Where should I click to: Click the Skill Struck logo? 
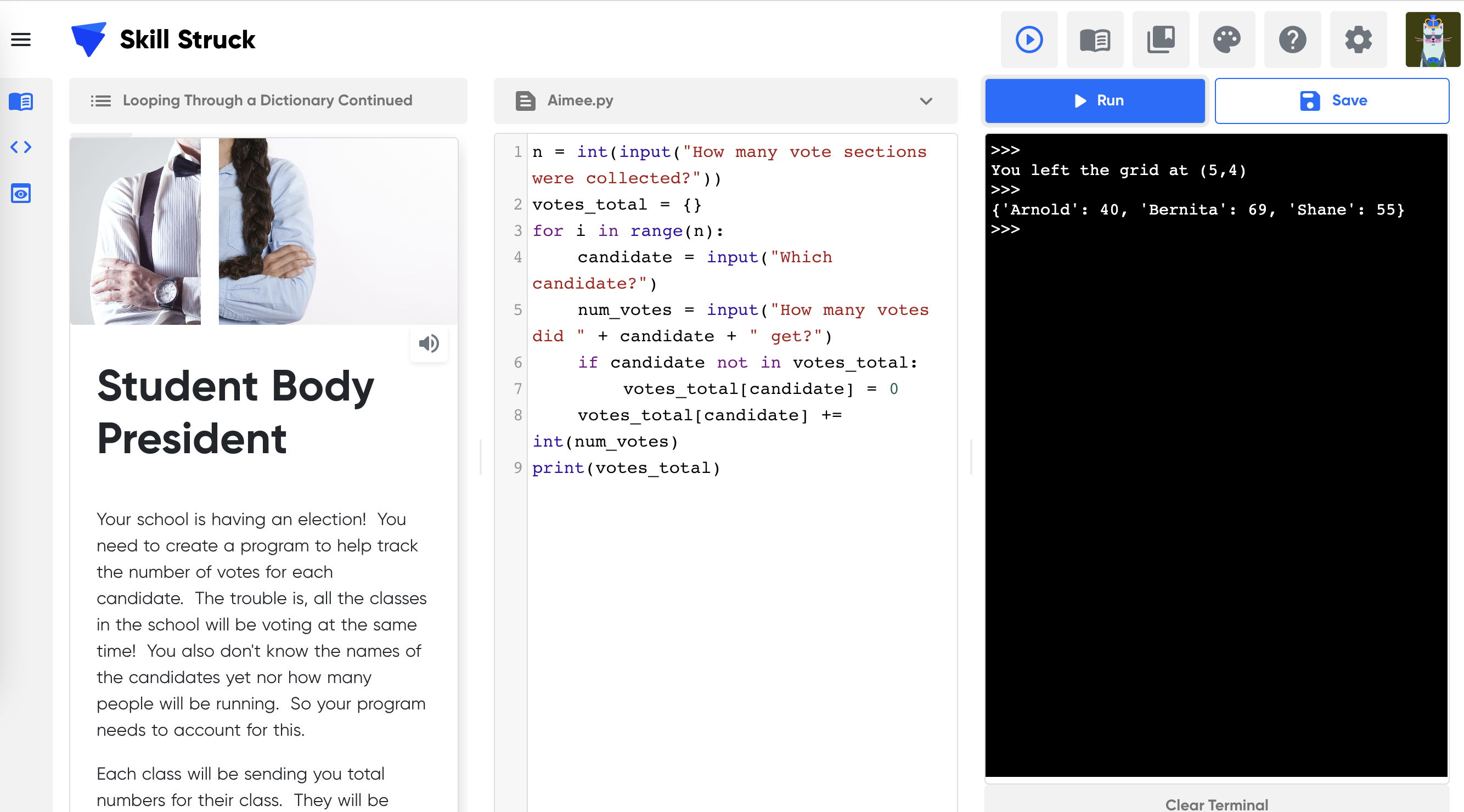[x=163, y=39]
